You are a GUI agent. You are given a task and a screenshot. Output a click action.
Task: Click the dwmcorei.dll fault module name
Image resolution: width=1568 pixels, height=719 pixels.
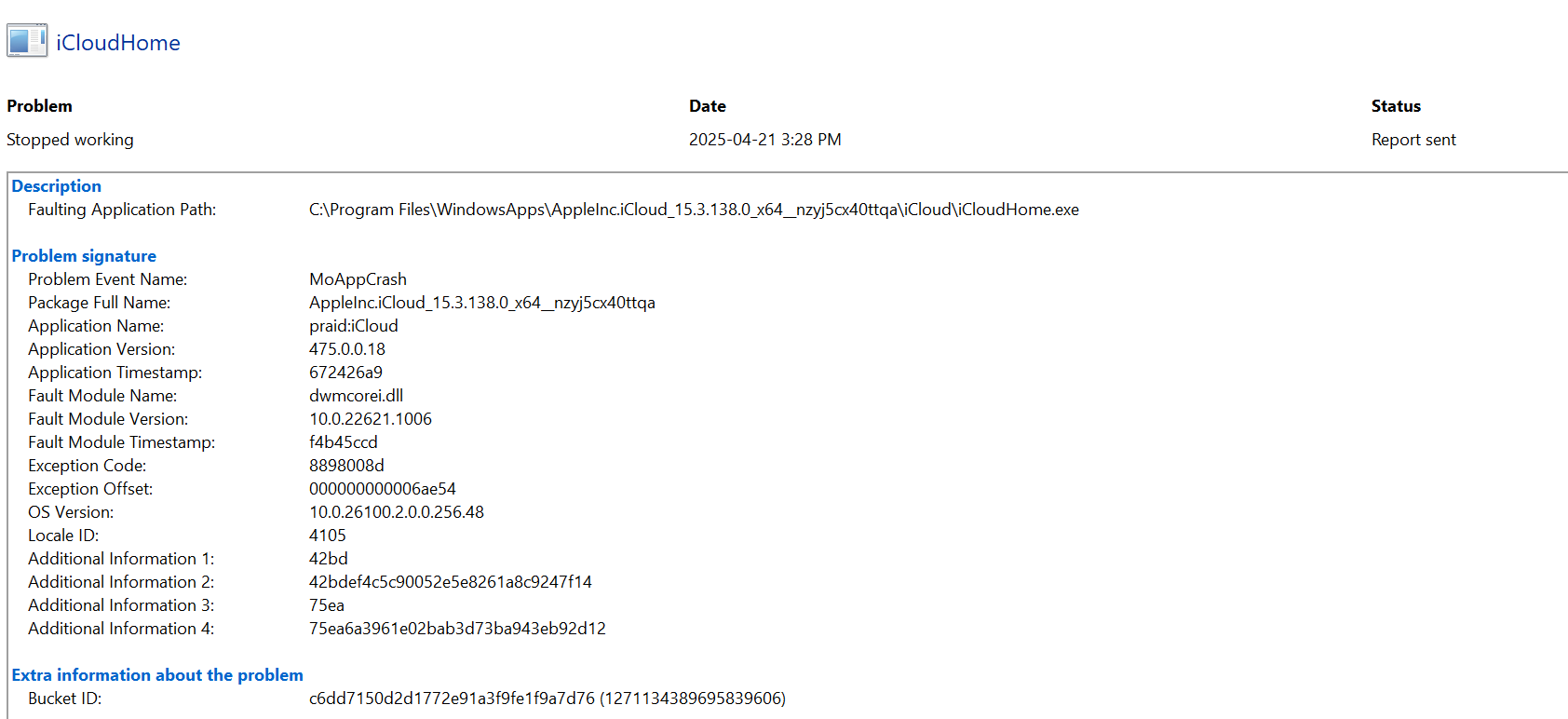click(x=356, y=396)
